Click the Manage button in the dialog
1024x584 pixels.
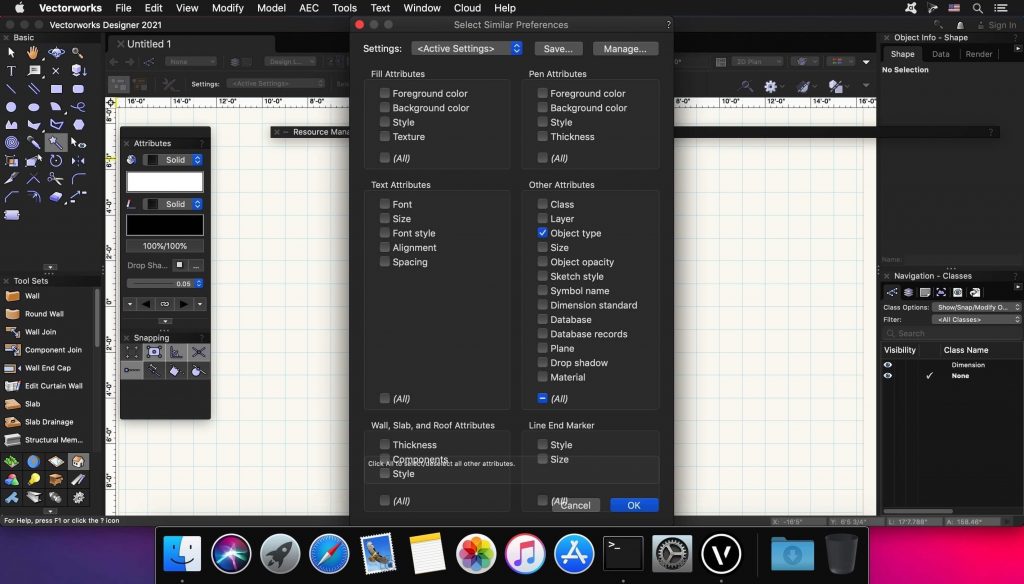[625, 48]
